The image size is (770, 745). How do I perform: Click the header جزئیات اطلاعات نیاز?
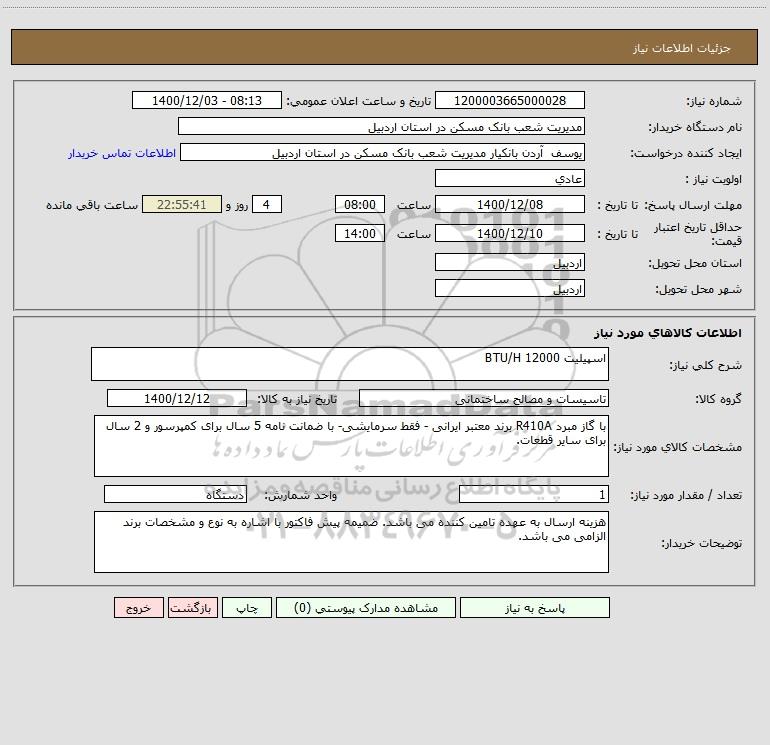[682, 48]
